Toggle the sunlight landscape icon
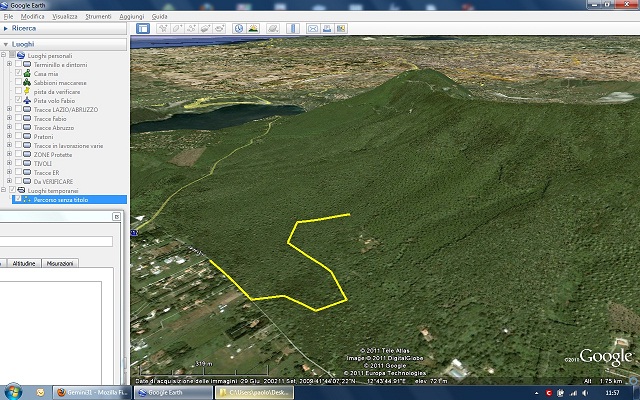The height and width of the screenshot is (400, 640). point(253,28)
